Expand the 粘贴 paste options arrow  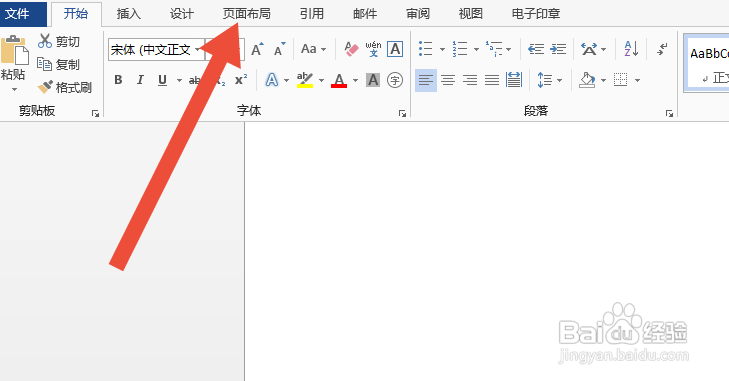point(14,89)
